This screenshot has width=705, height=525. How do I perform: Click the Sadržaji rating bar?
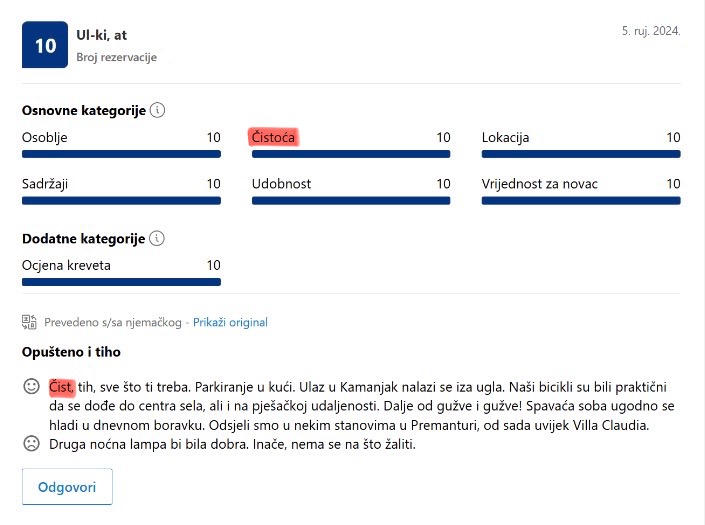[x=121, y=201]
